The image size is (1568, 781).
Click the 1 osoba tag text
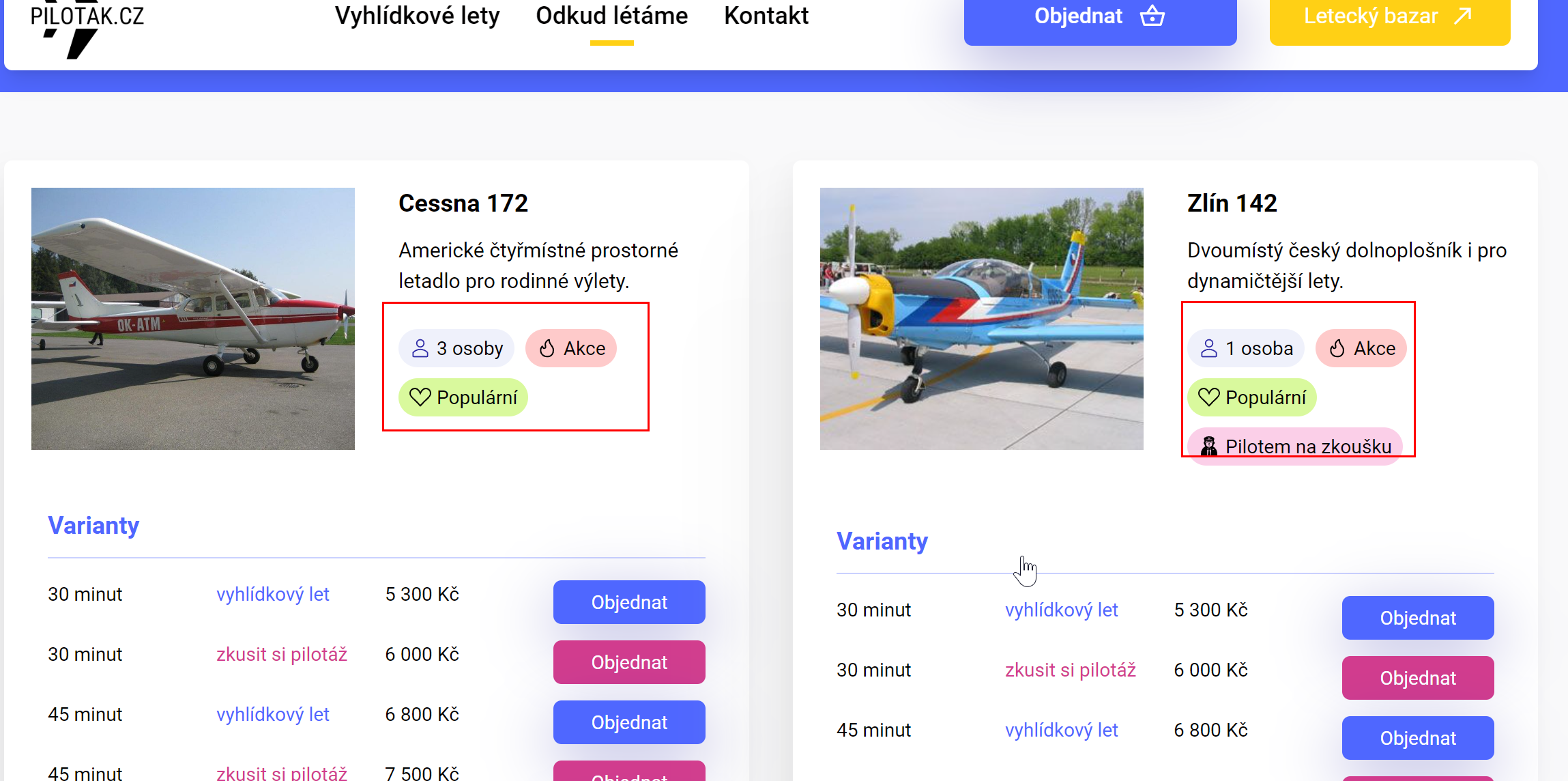click(x=1259, y=348)
